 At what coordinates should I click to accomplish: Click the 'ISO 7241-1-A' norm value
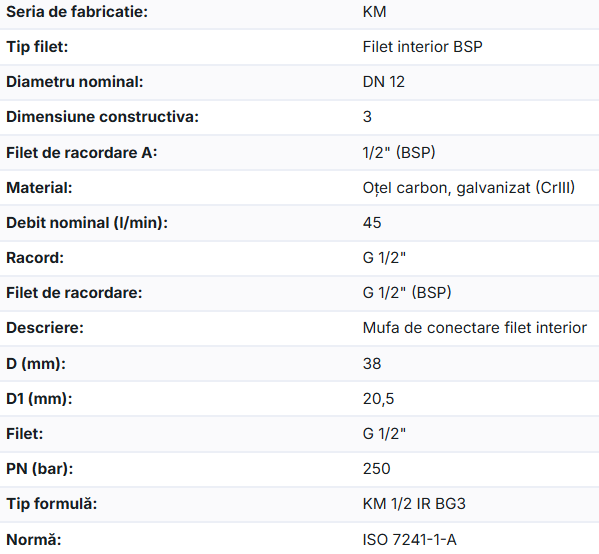[x=410, y=540]
